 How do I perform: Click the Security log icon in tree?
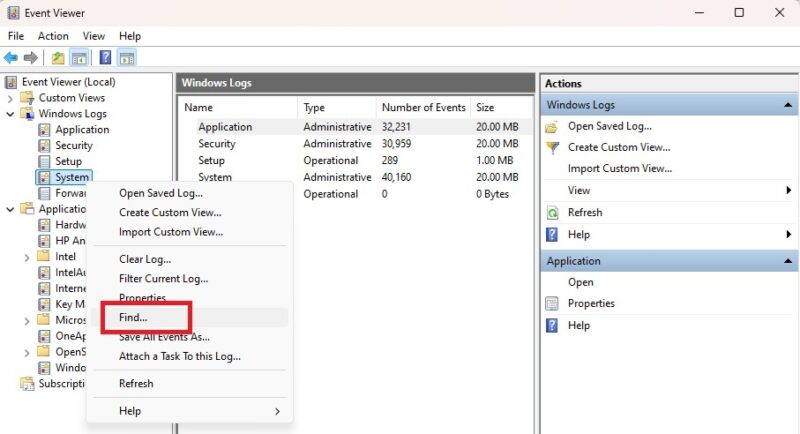44,145
